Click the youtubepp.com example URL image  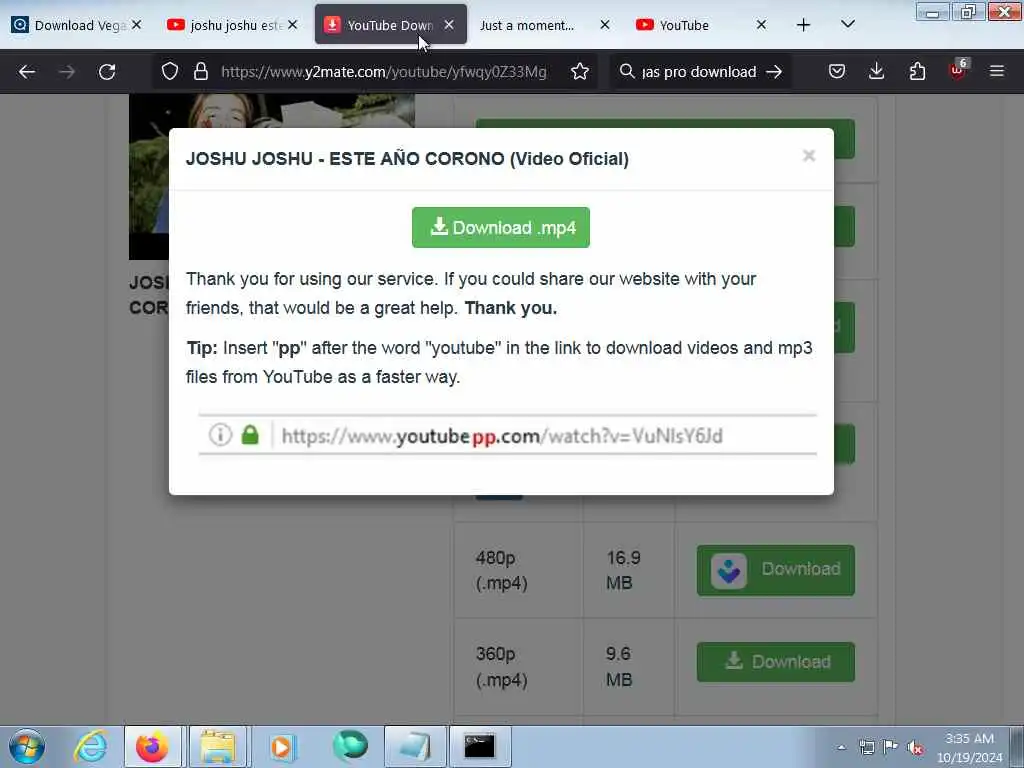(507, 434)
